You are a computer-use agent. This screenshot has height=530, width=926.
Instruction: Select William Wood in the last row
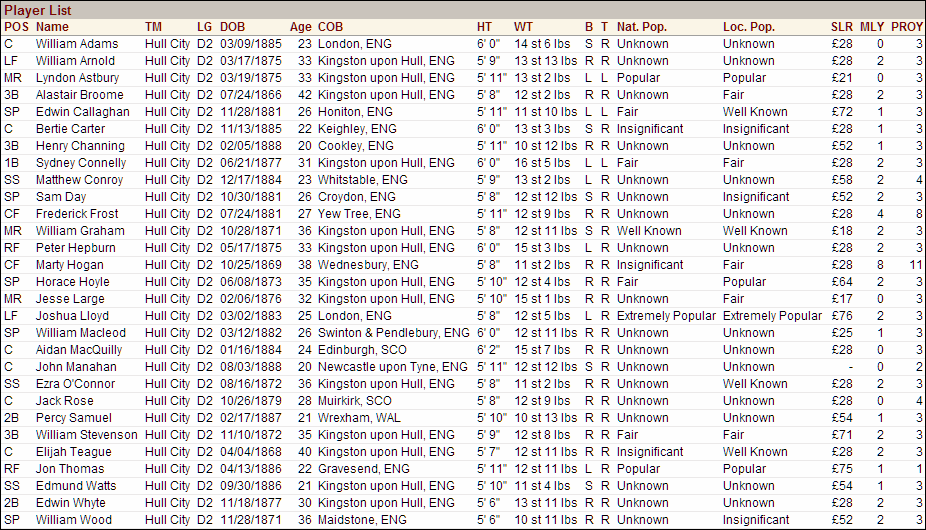(75, 520)
